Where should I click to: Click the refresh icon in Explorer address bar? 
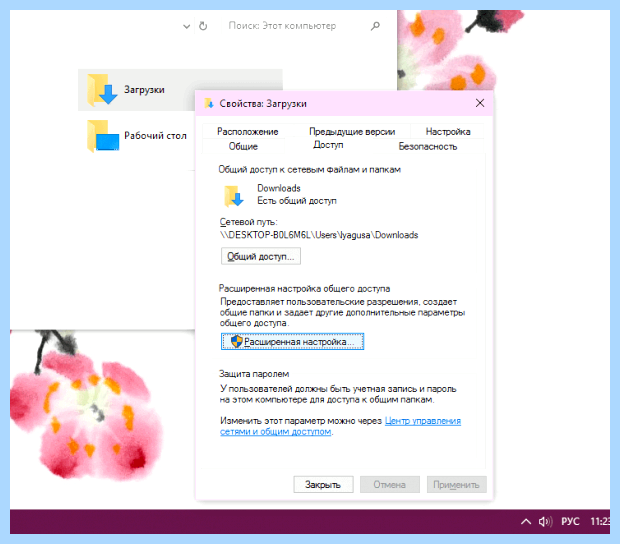203,26
